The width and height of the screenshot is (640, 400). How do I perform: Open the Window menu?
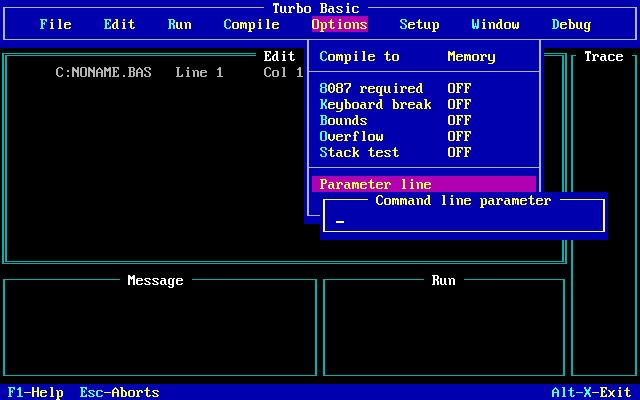point(496,24)
